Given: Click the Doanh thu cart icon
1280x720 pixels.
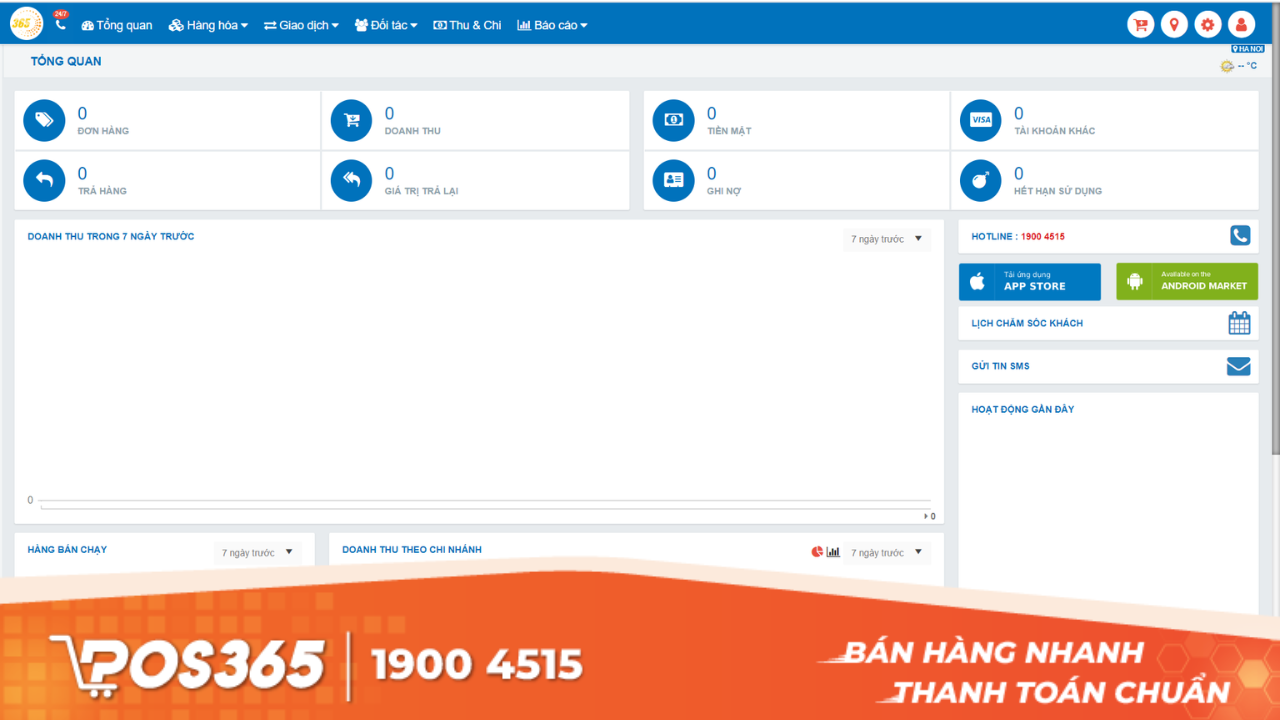Looking at the screenshot, I should pos(351,120).
